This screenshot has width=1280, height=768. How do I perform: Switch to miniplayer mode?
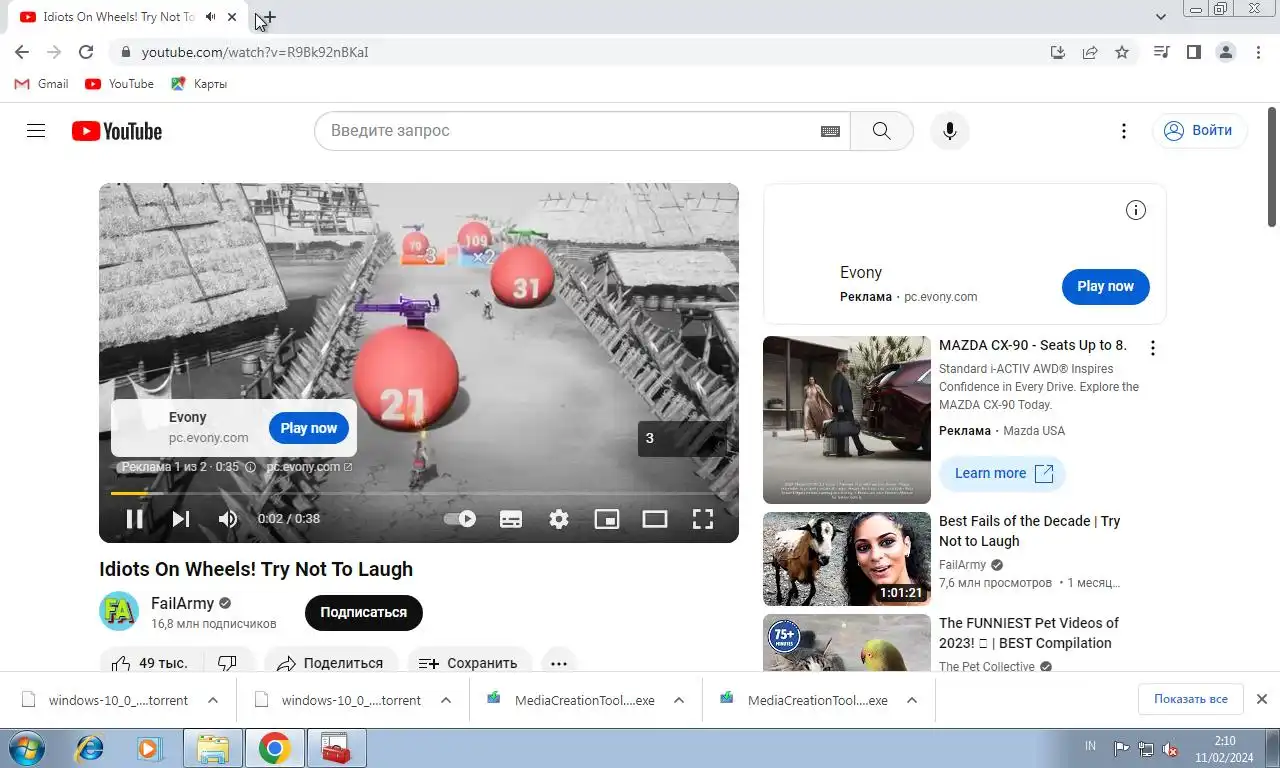[x=607, y=519]
